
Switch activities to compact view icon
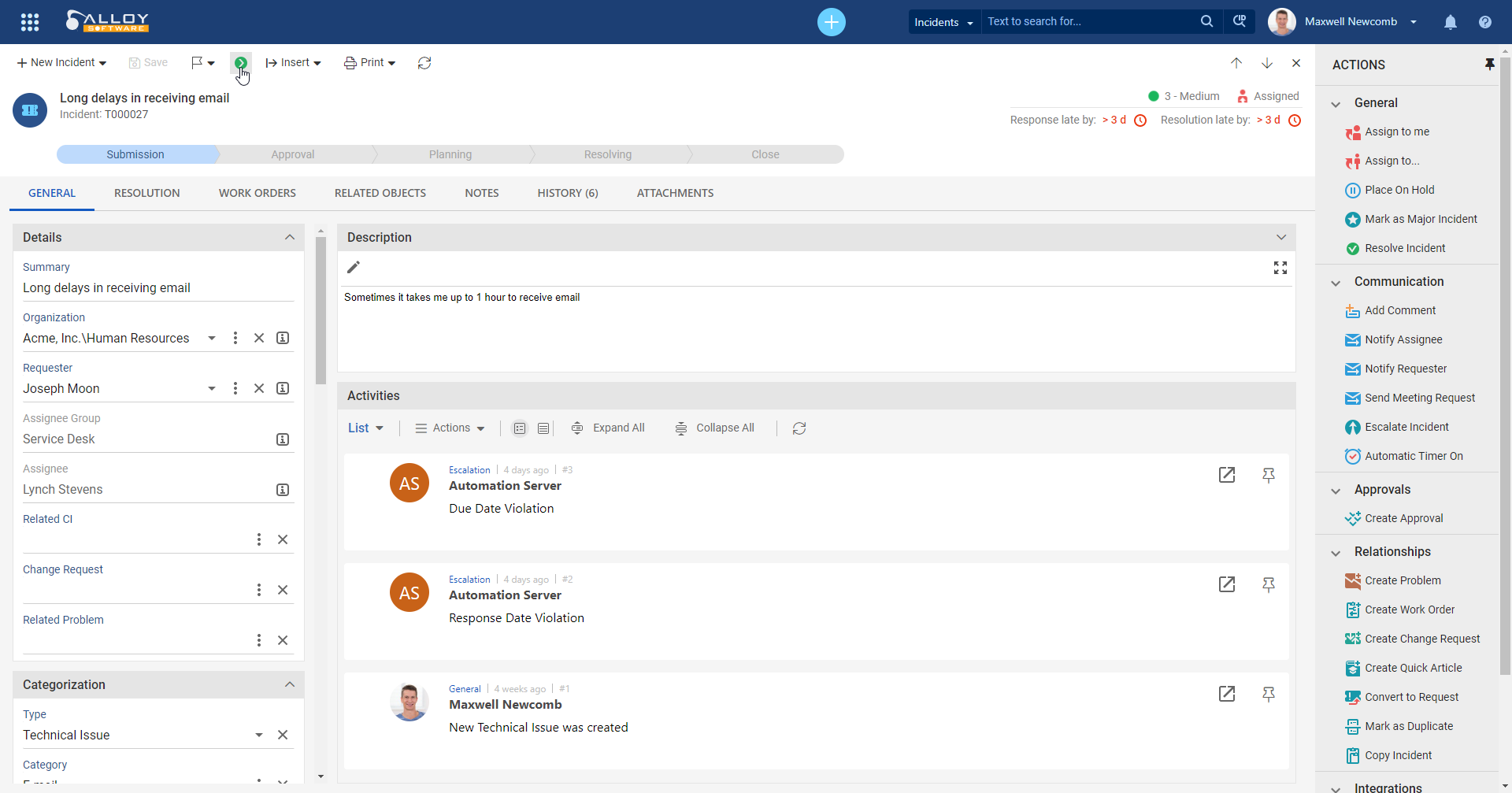[x=543, y=428]
